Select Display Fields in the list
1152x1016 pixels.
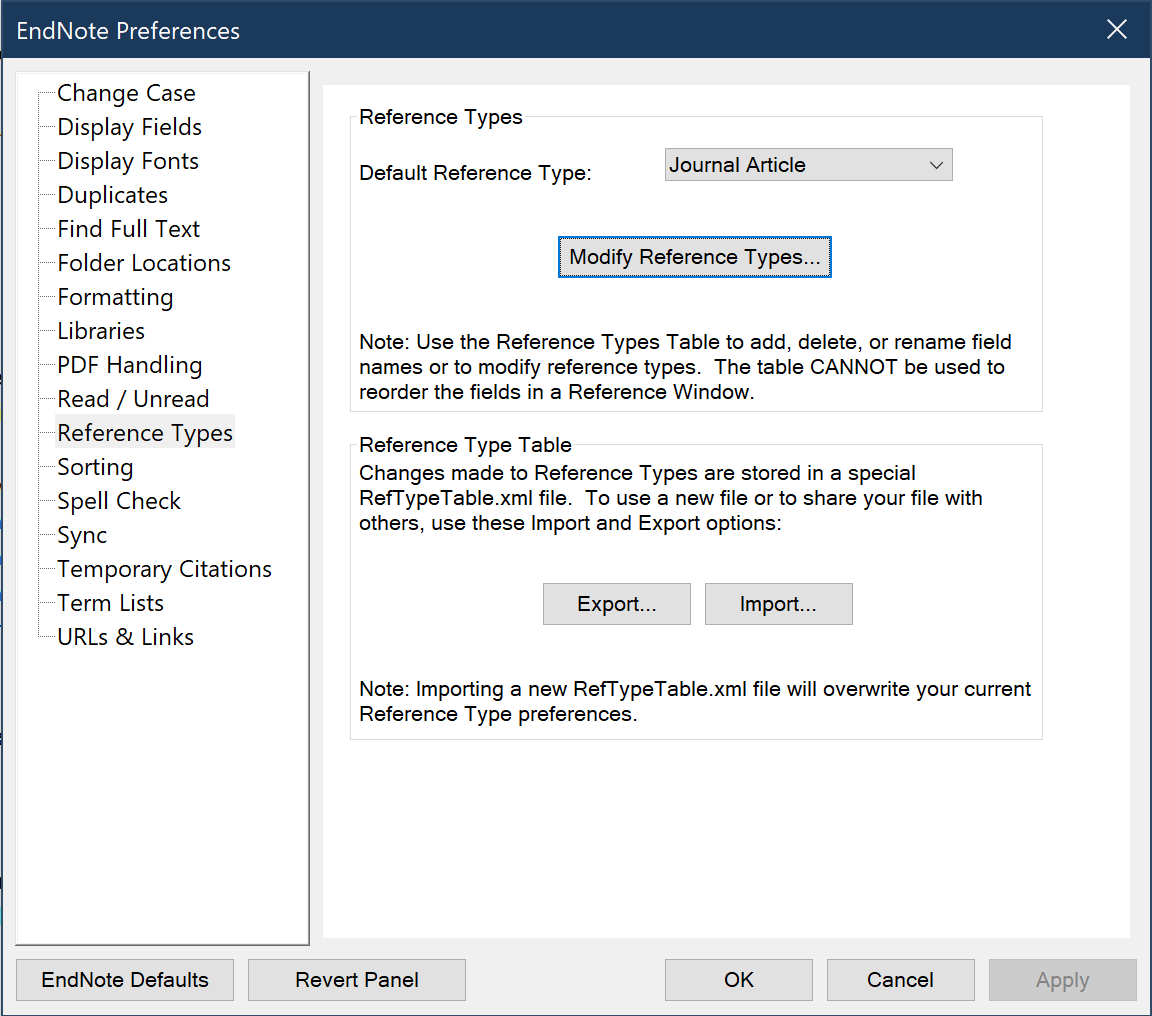click(129, 127)
